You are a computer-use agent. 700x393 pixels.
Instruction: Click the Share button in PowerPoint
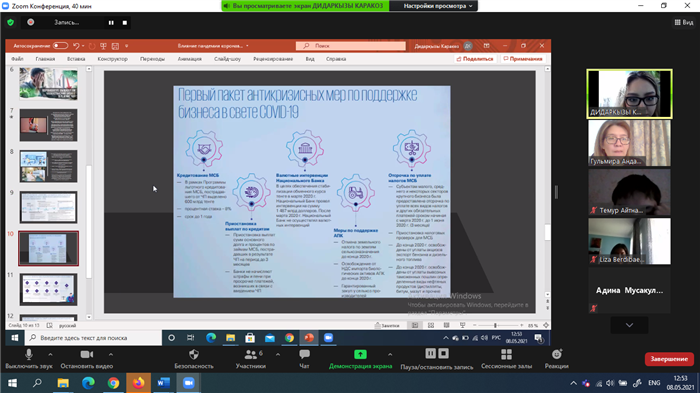[x=475, y=59]
